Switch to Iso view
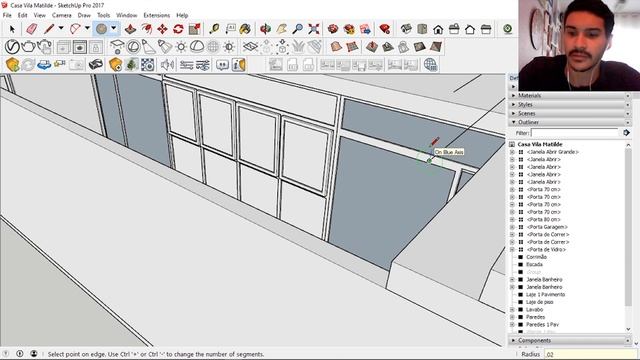640x360 pixels. (406, 29)
